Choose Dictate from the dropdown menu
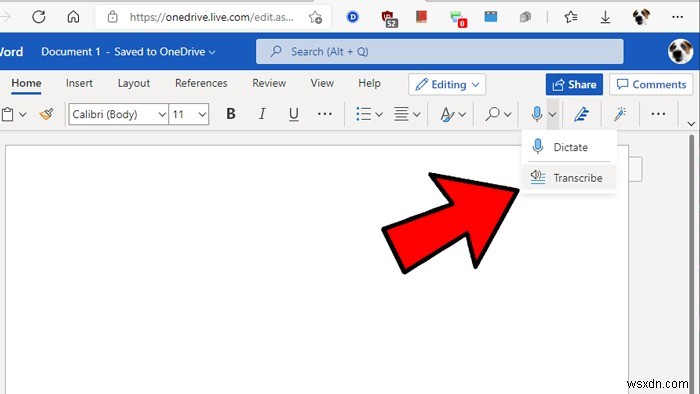This screenshot has width=700, height=394. [569, 147]
